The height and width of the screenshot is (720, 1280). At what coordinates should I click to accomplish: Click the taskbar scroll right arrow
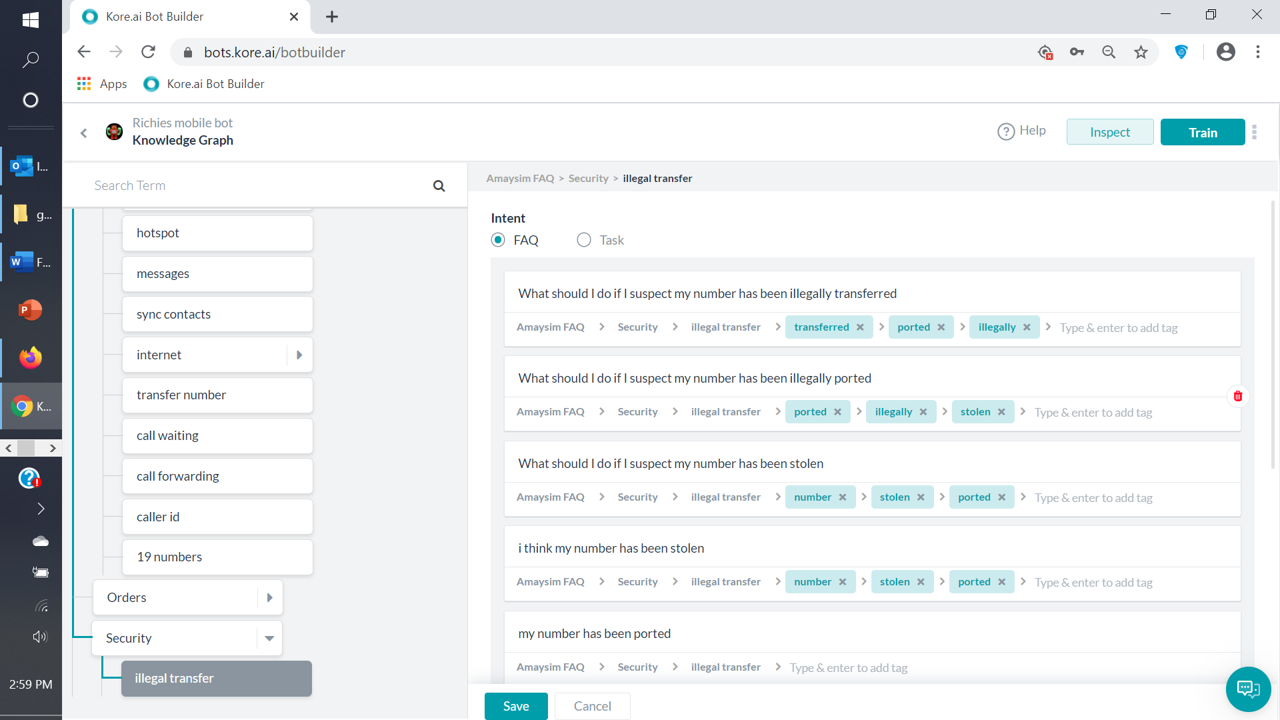(x=53, y=448)
